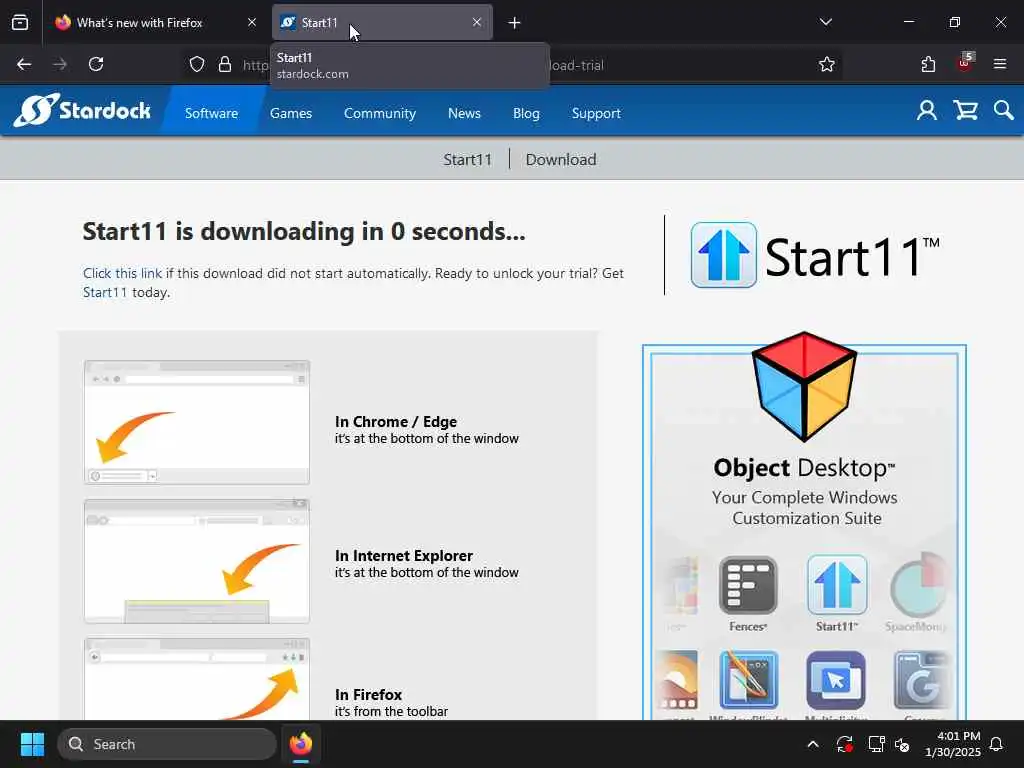Viewport: 1024px width, 768px height.
Task: Click the taskbar Search box
Action: 167,744
